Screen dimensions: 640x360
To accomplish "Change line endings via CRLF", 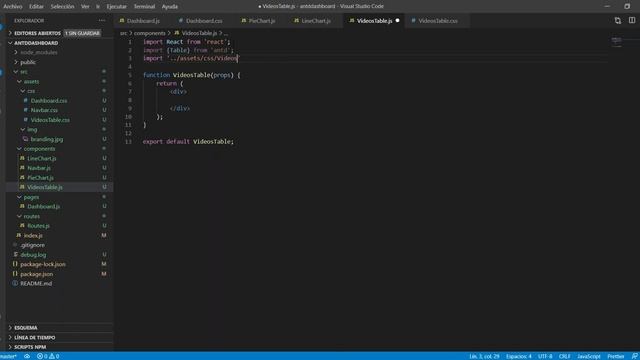I will pos(564,356).
